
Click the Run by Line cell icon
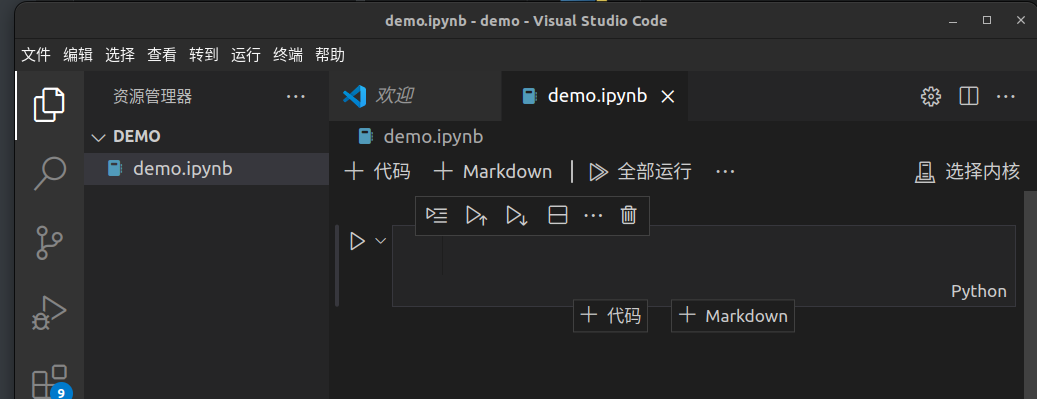[436, 215]
